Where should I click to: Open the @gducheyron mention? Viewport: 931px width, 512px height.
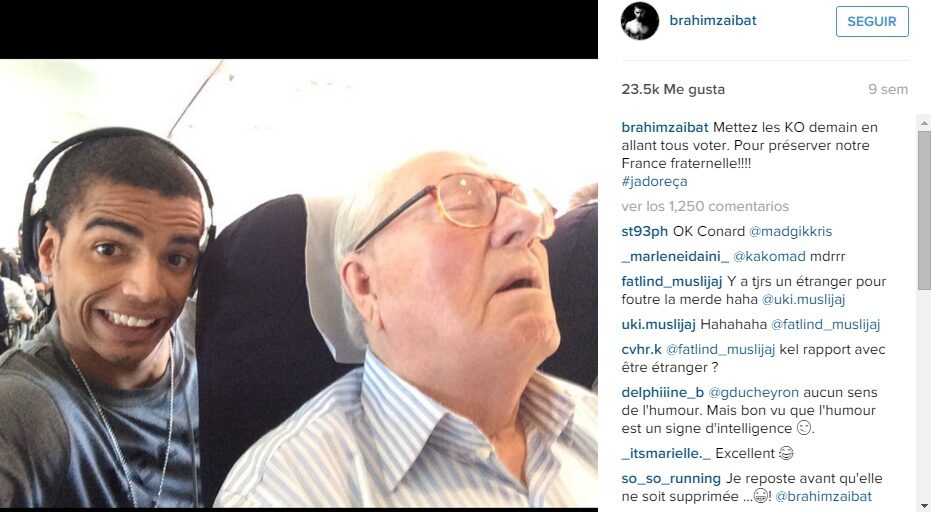click(753, 392)
